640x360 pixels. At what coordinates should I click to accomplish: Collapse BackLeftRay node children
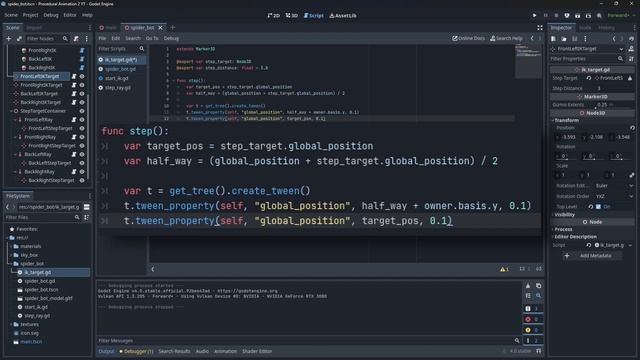[15, 155]
